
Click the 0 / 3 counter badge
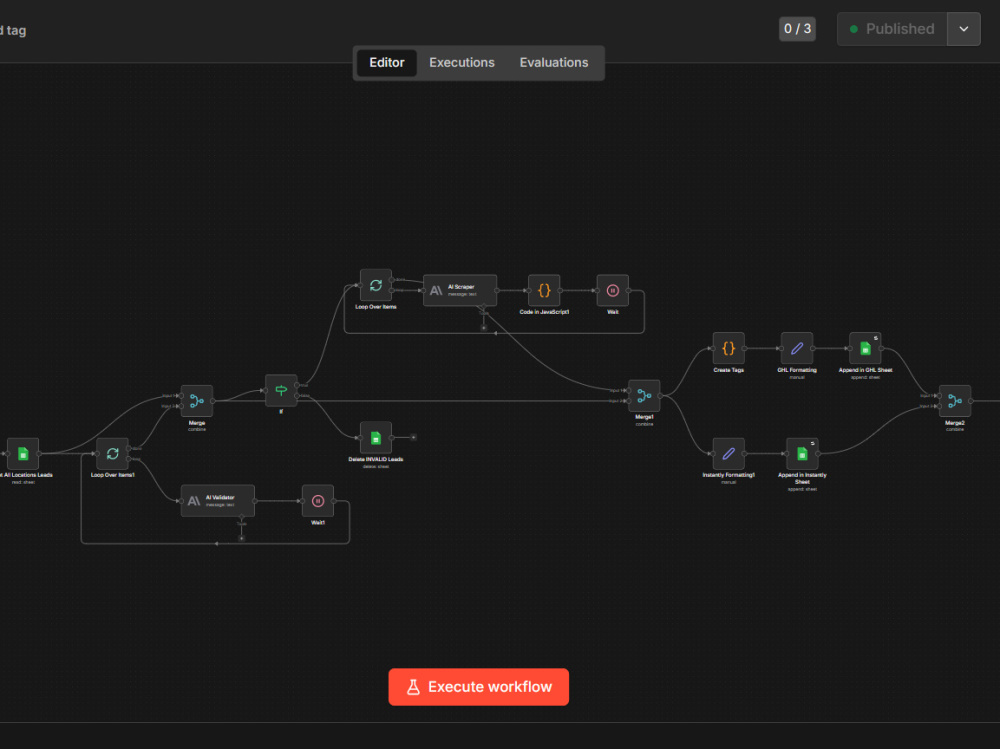point(797,29)
